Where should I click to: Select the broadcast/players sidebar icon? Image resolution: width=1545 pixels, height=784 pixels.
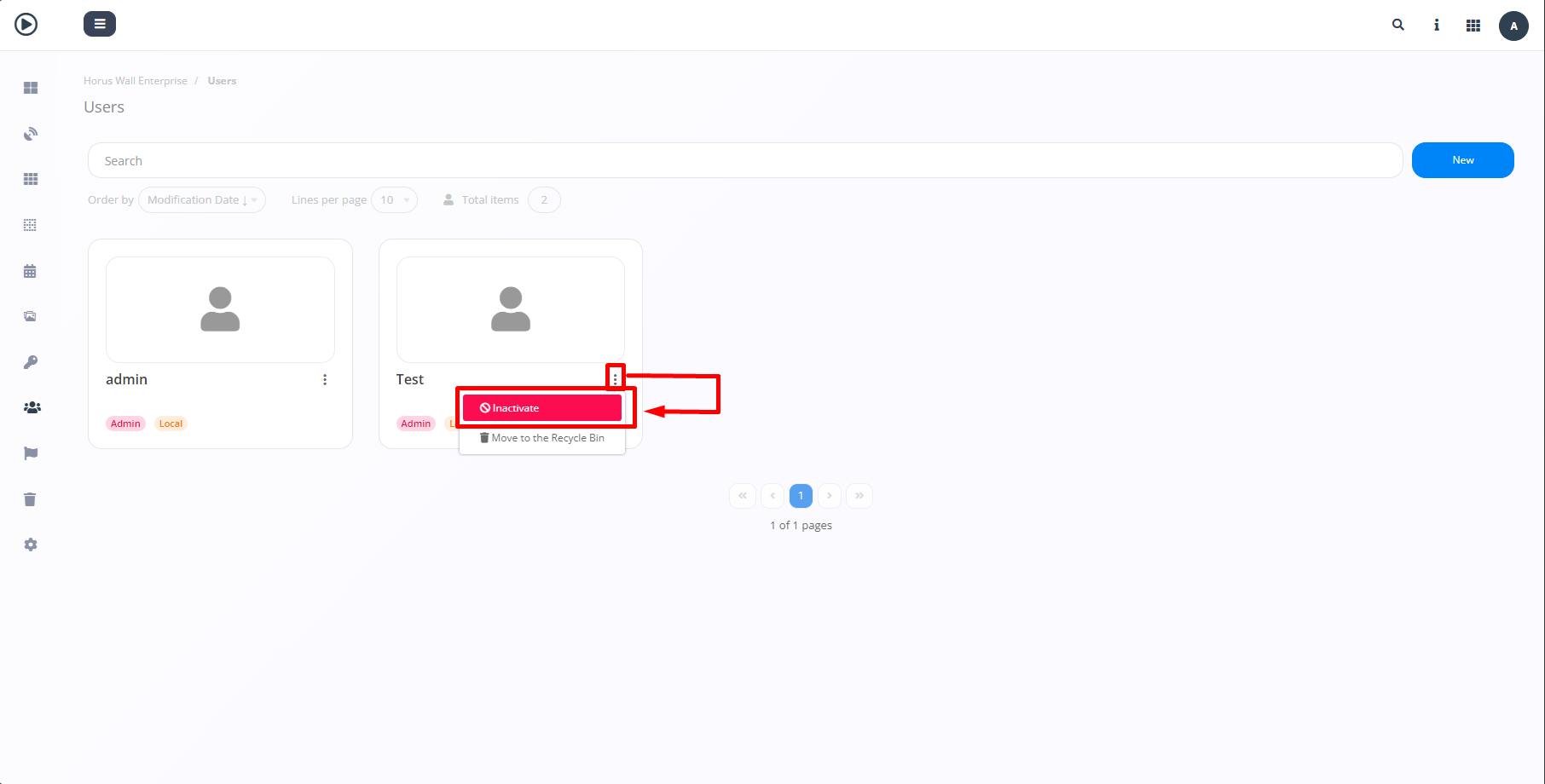[31, 133]
